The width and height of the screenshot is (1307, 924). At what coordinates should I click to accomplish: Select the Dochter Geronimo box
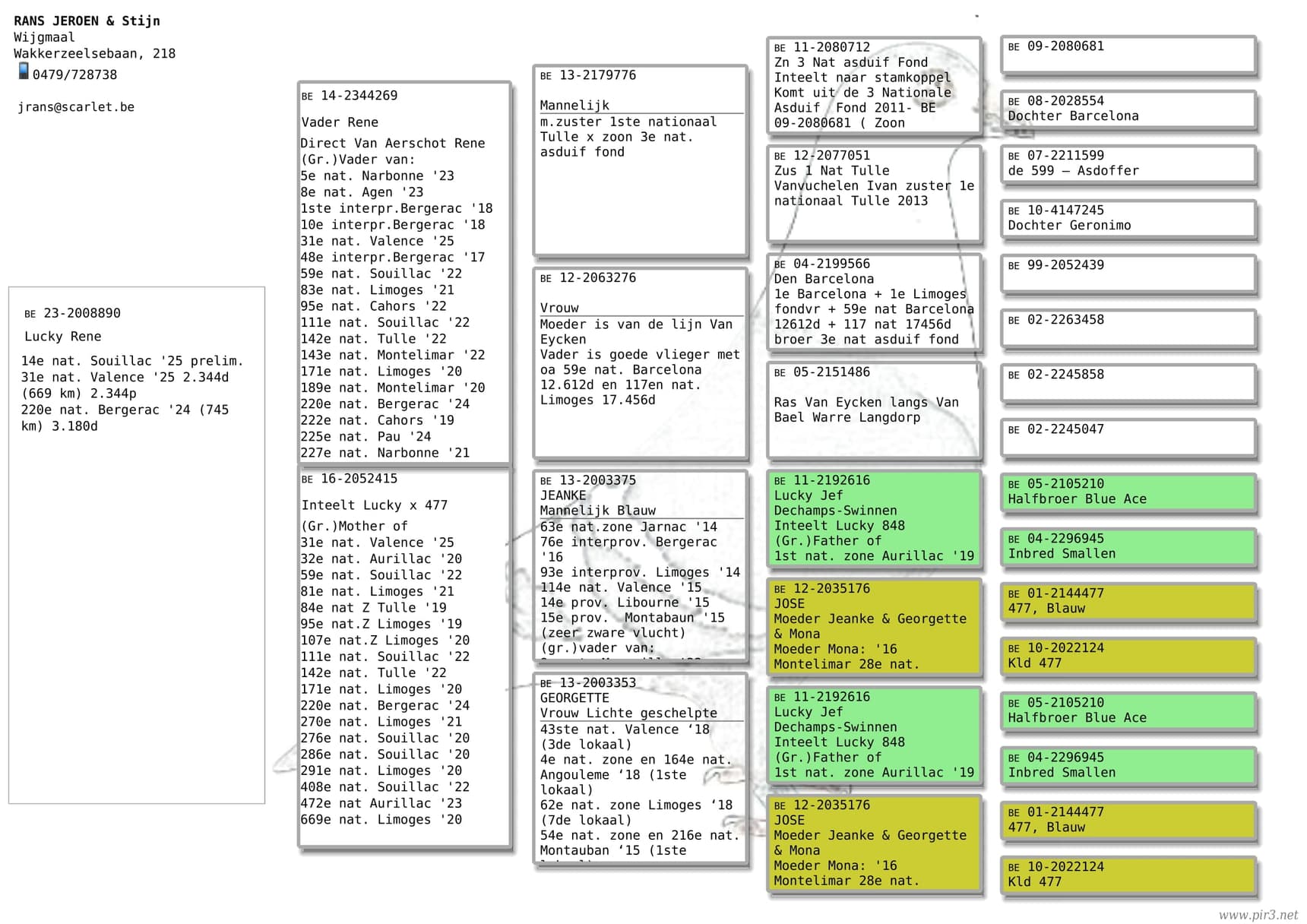(x=1128, y=218)
